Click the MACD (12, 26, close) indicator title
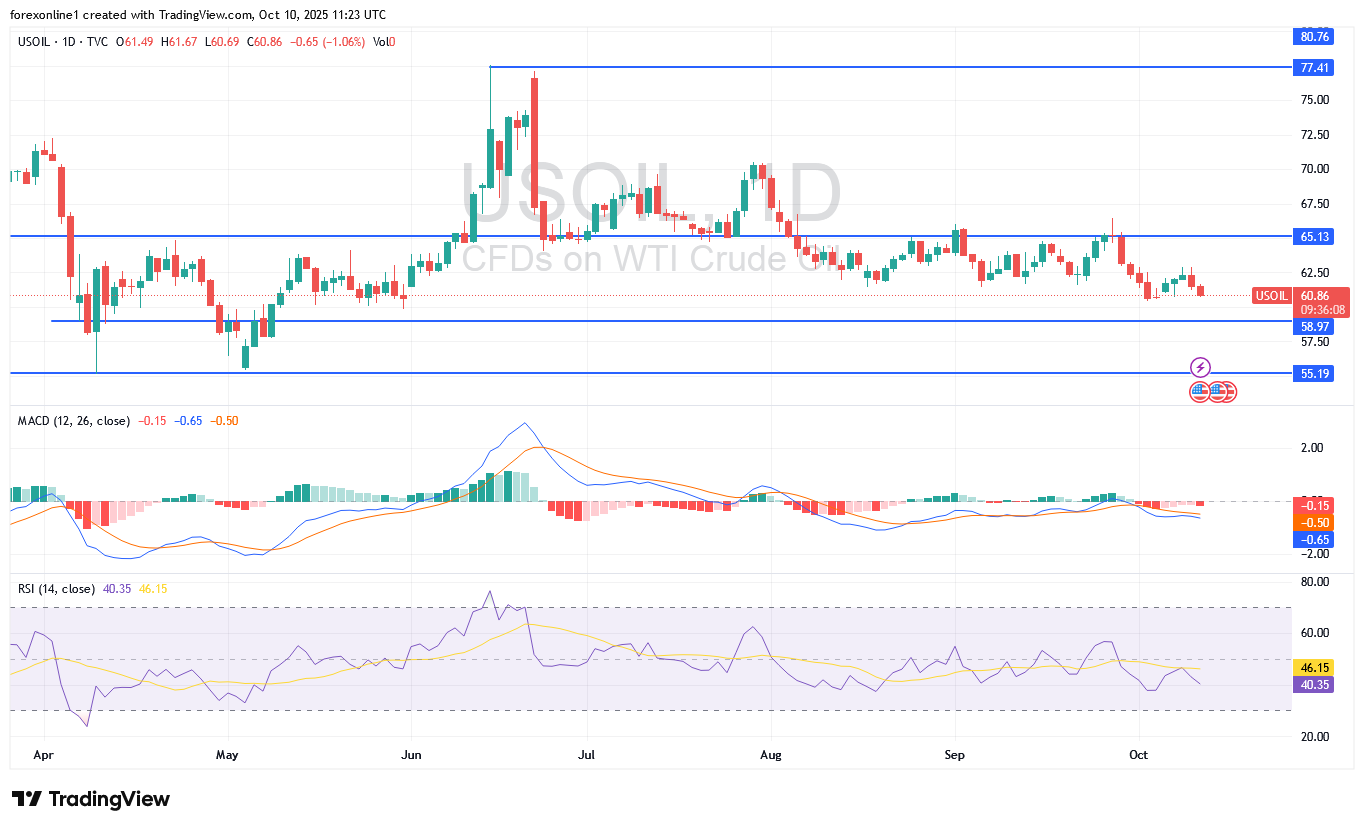 pos(74,421)
